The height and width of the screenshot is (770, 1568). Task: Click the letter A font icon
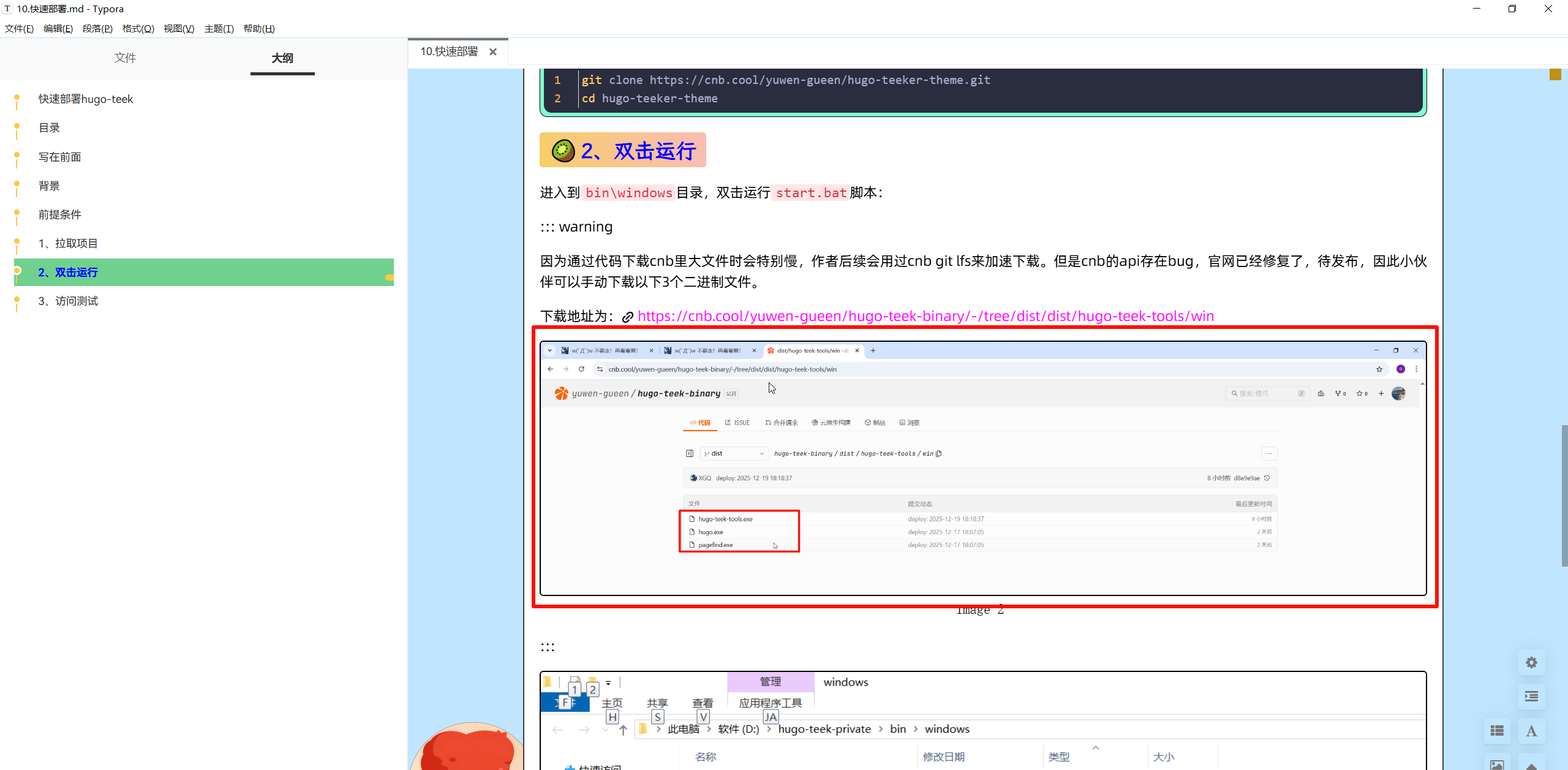click(1531, 731)
